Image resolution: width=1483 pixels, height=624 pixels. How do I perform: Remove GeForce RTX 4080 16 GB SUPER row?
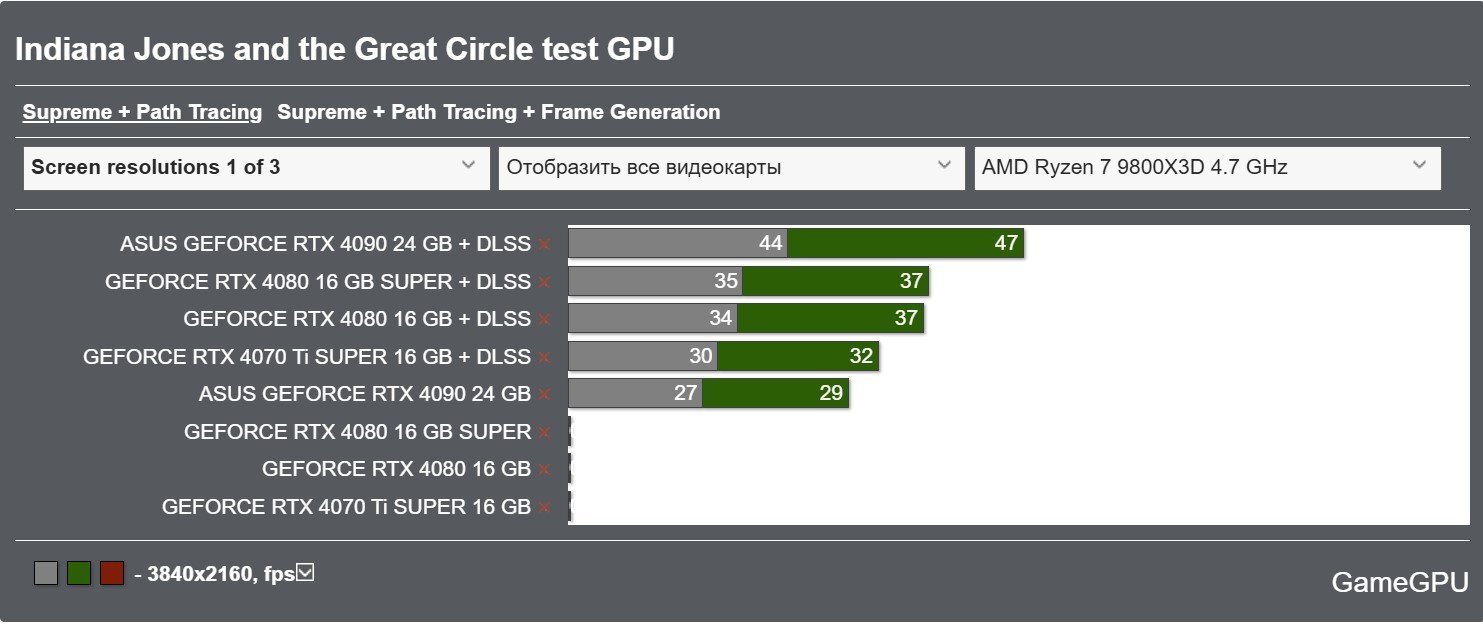544,432
